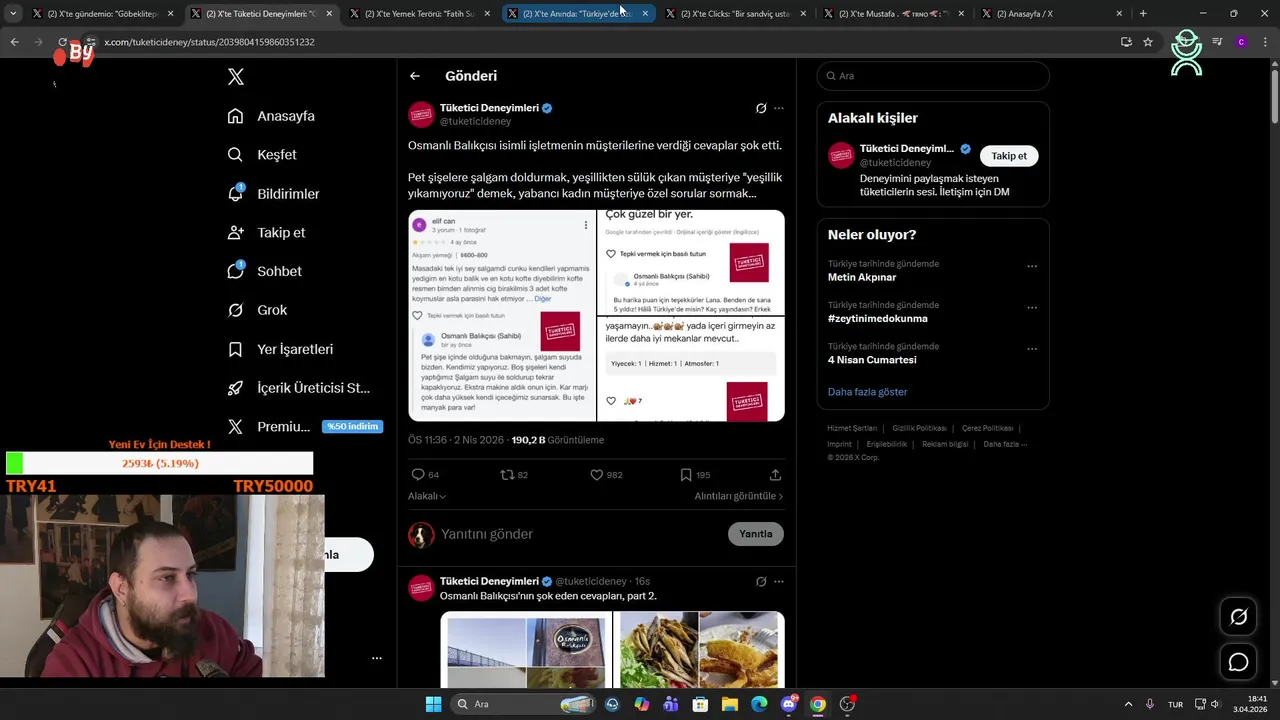
Task: Switch to 'X'te Clicks' browser tab
Action: click(x=737, y=14)
